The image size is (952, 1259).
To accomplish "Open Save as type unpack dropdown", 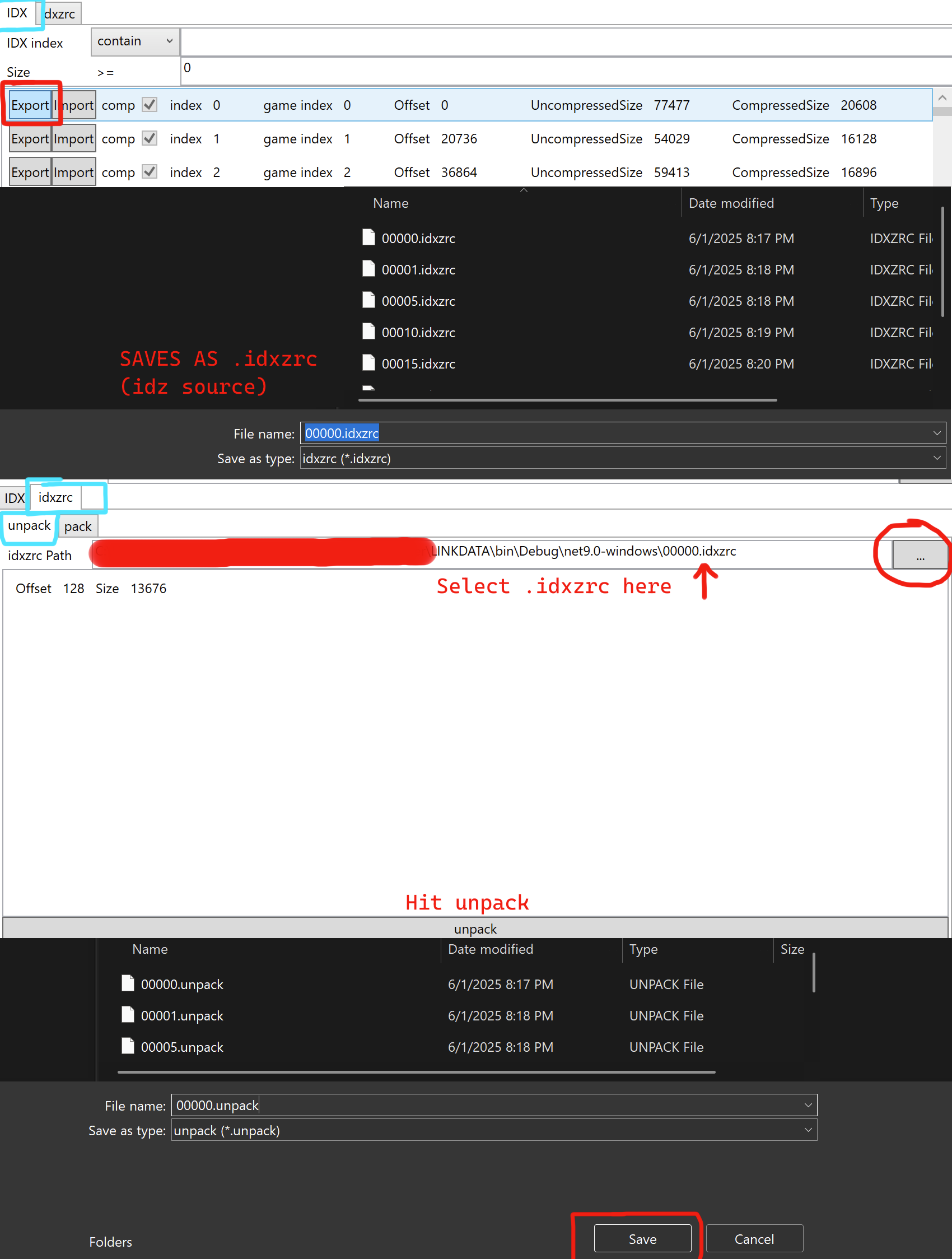I will pos(494,1130).
